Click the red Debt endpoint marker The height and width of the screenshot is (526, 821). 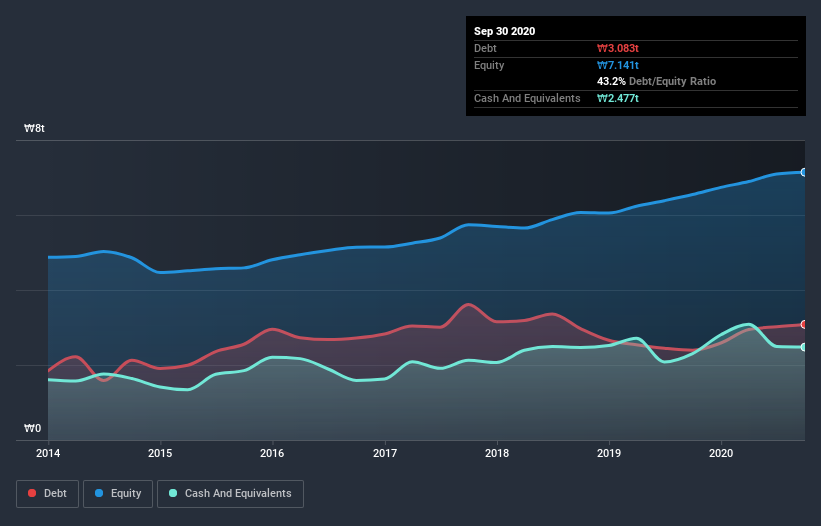click(x=804, y=324)
